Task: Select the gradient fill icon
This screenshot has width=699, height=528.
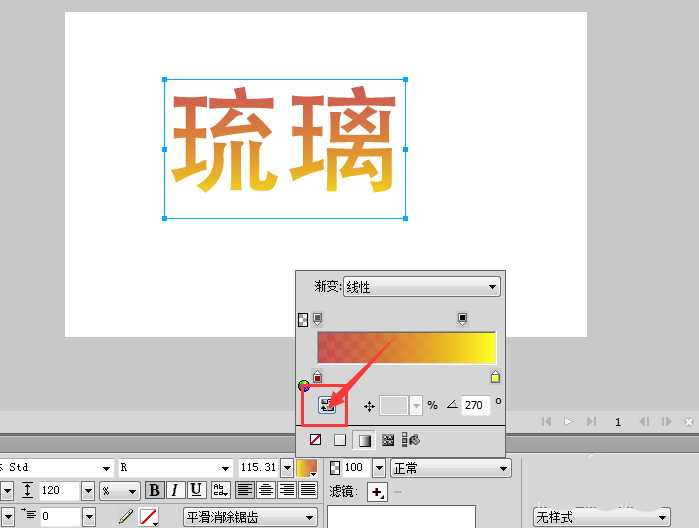Action: click(363, 439)
